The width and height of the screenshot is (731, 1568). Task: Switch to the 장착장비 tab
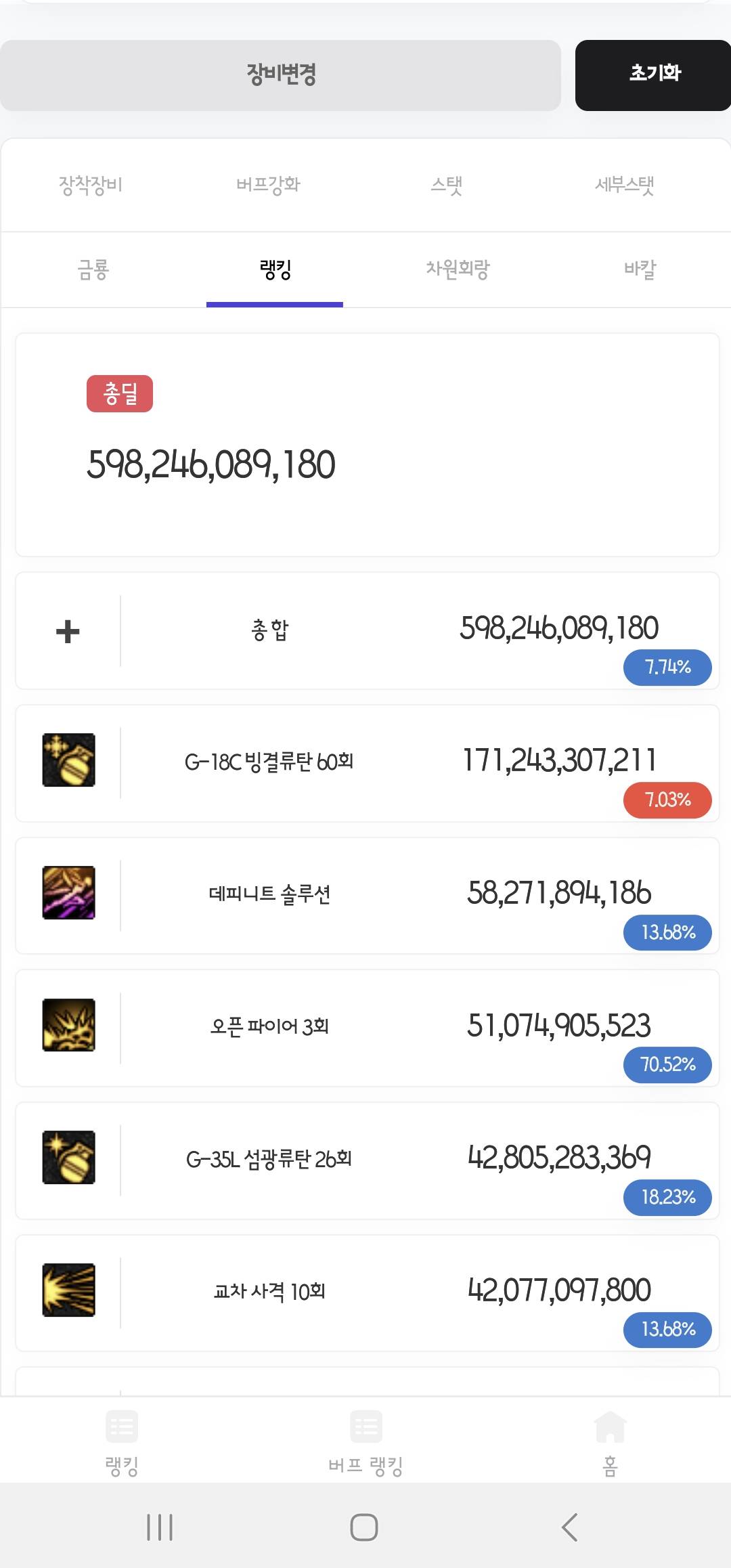point(91,185)
